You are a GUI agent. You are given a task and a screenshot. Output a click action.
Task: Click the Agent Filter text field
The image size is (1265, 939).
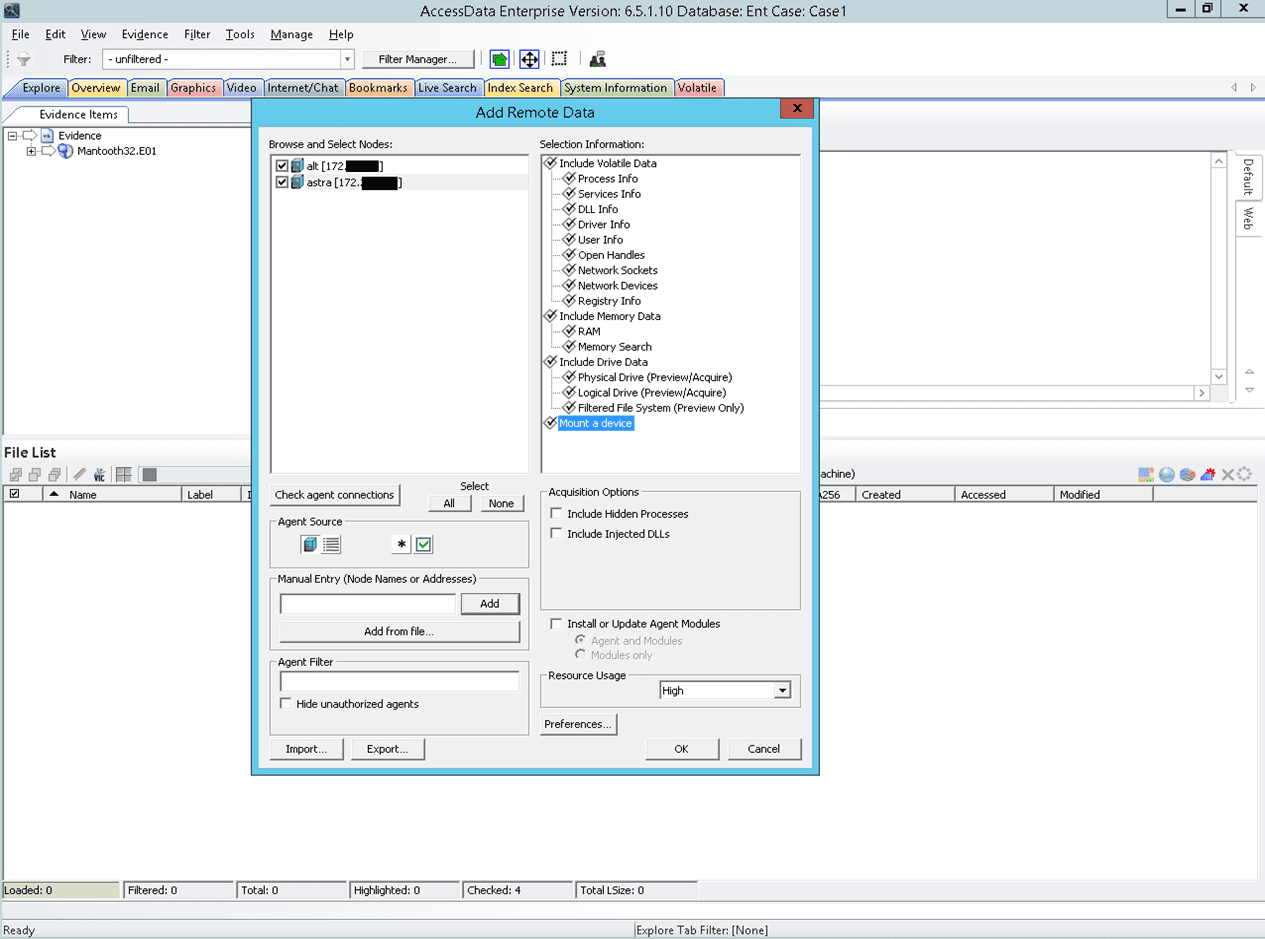399,681
